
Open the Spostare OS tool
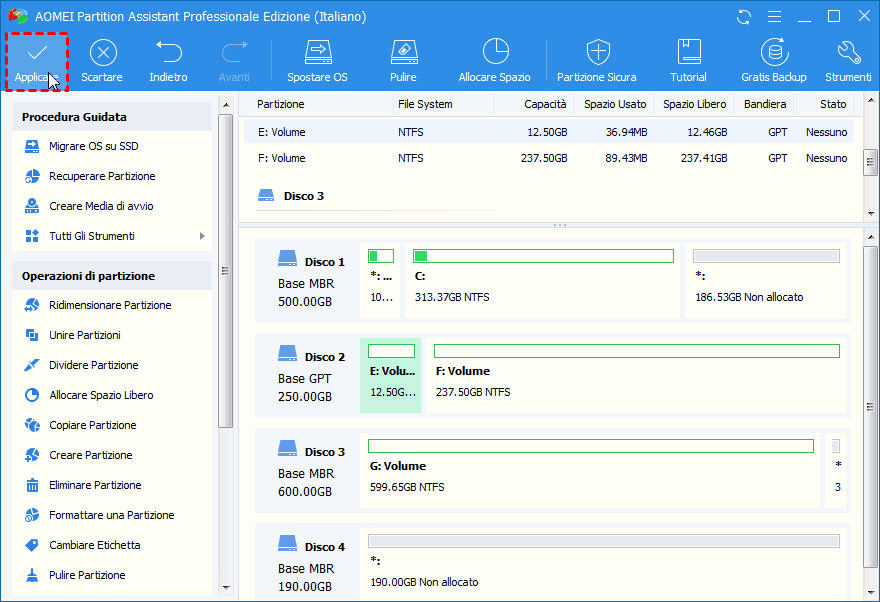[317, 52]
